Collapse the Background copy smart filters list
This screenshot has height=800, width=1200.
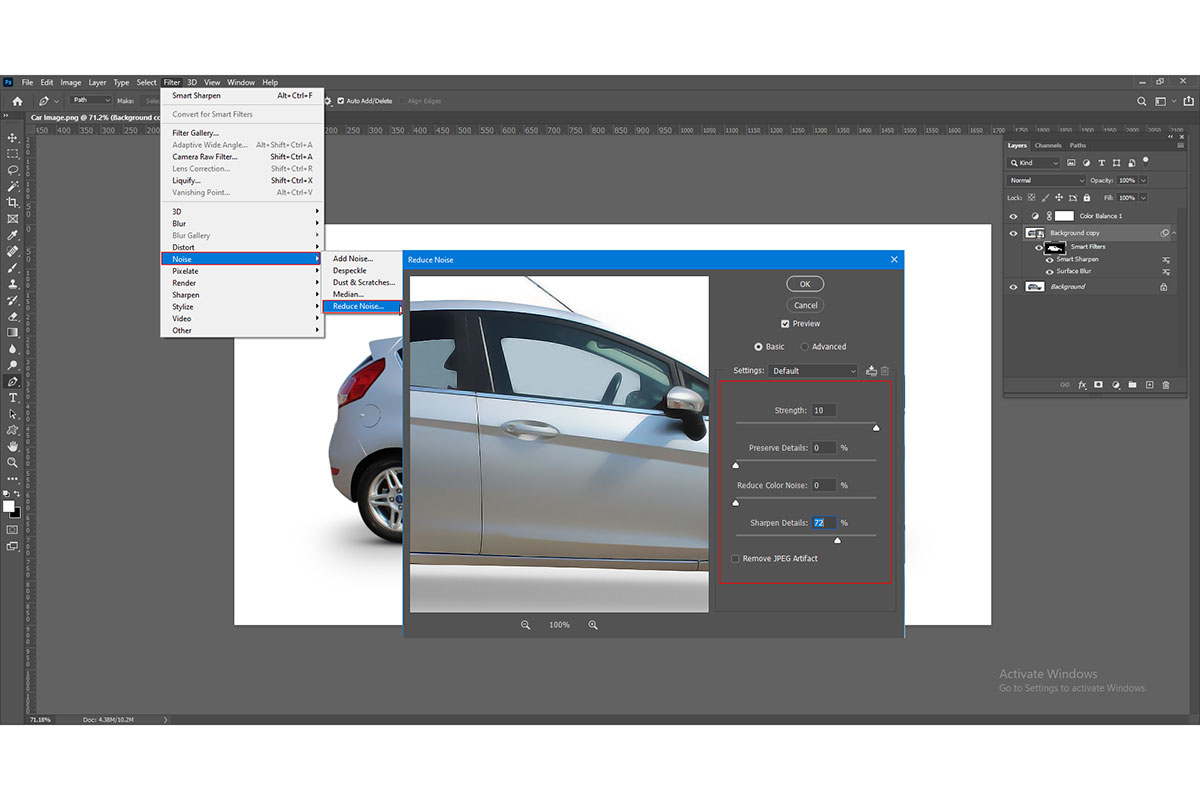1175,234
